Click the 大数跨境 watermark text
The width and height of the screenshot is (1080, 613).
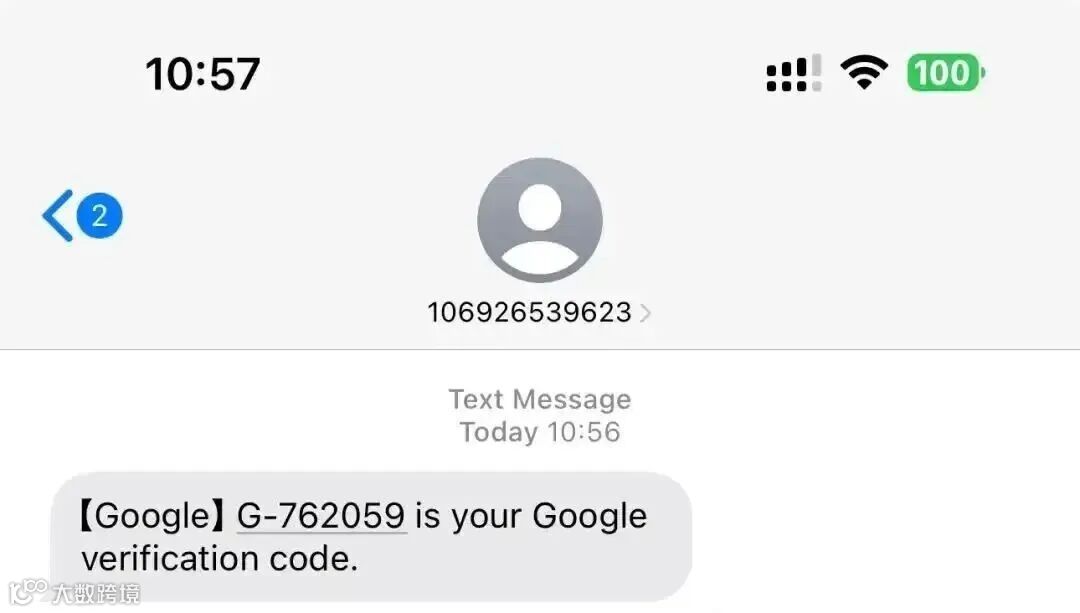tap(96, 594)
